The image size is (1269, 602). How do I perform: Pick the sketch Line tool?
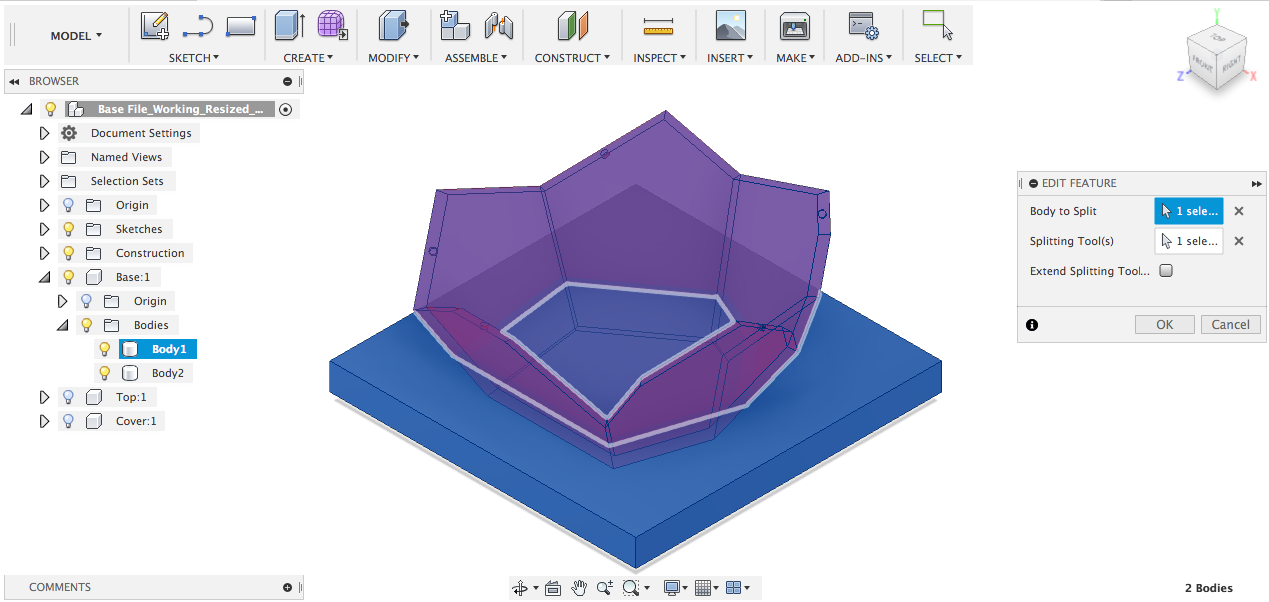pos(198,25)
